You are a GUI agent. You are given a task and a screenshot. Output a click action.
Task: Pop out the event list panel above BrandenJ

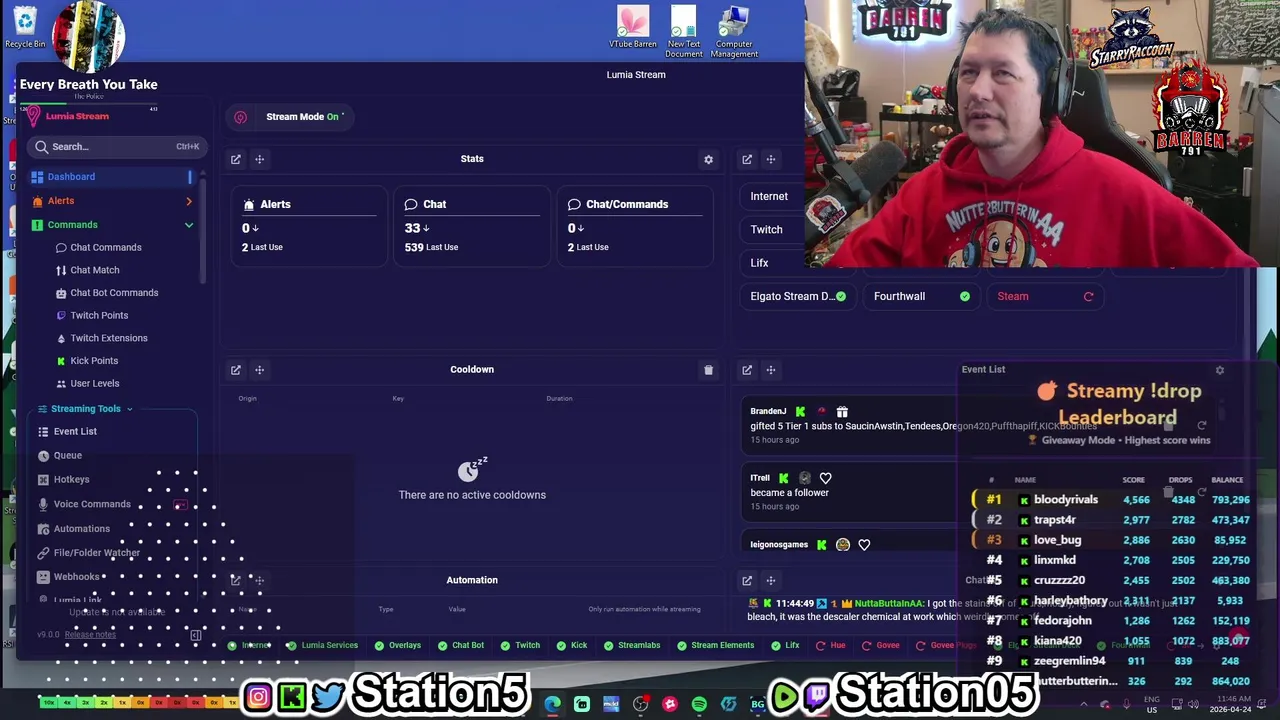[x=747, y=370]
